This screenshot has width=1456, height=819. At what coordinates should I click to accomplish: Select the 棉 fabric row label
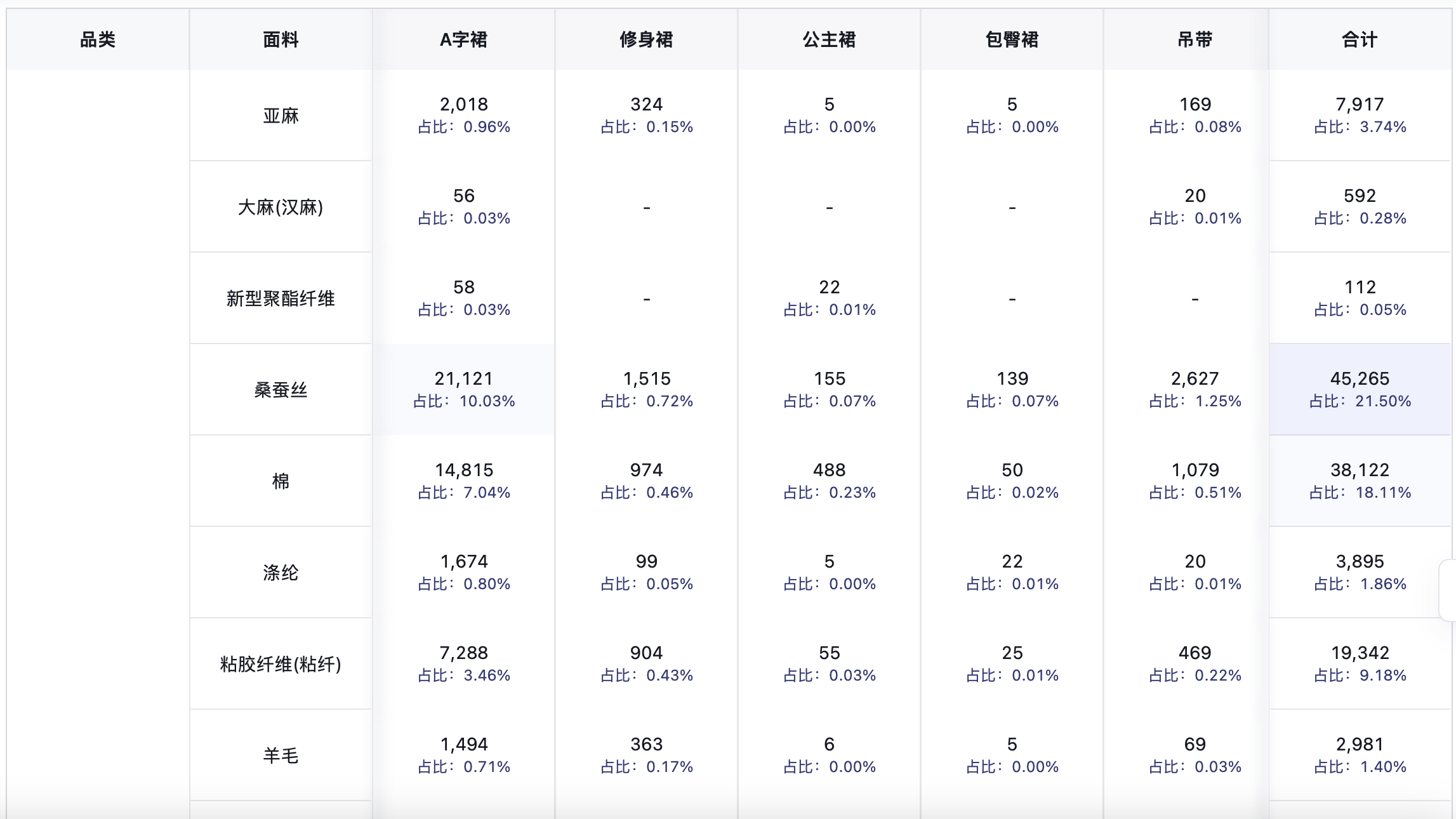[281, 481]
